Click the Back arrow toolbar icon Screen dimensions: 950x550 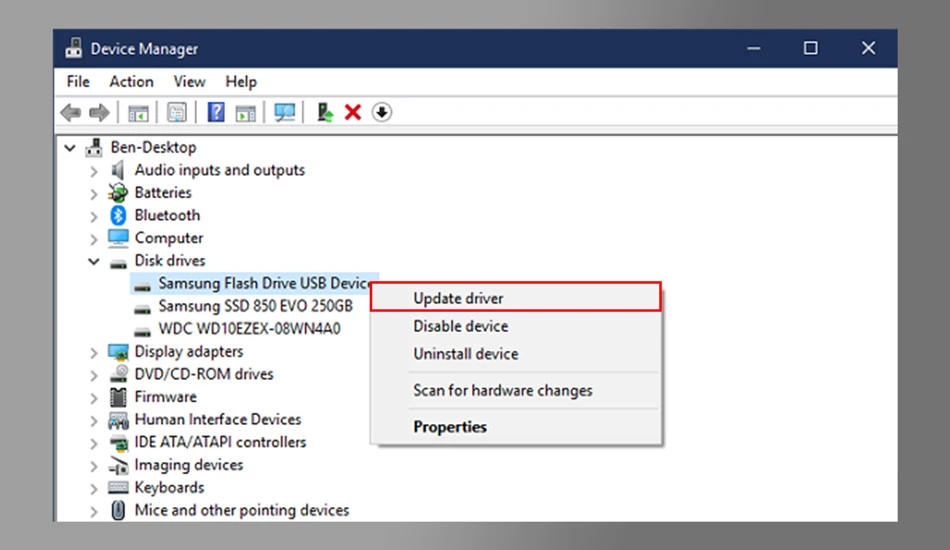71,113
